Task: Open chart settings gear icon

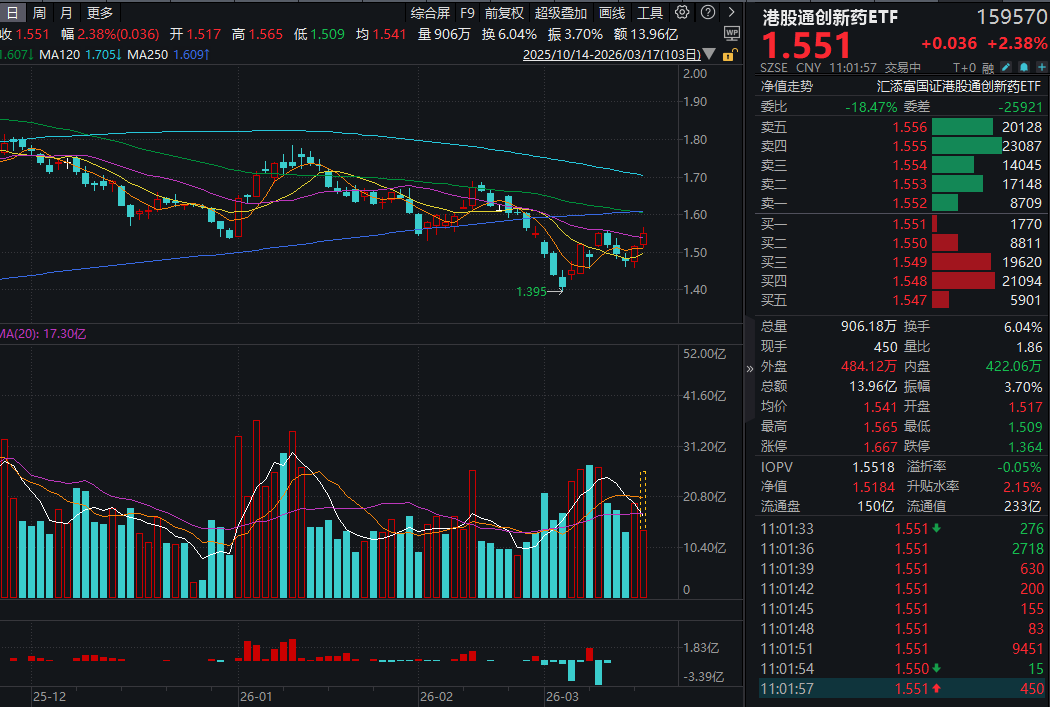Action: (x=682, y=13)
